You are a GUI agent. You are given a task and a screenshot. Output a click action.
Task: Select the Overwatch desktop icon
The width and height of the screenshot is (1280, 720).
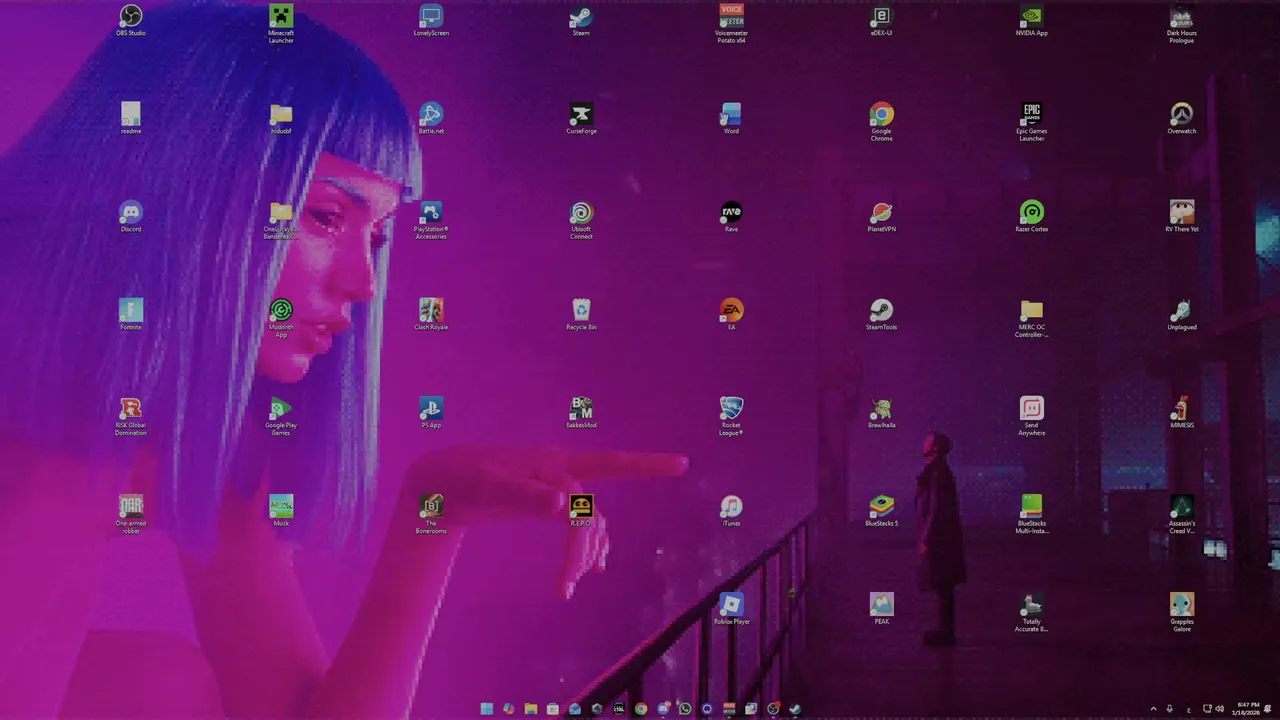coord(1181,119)
